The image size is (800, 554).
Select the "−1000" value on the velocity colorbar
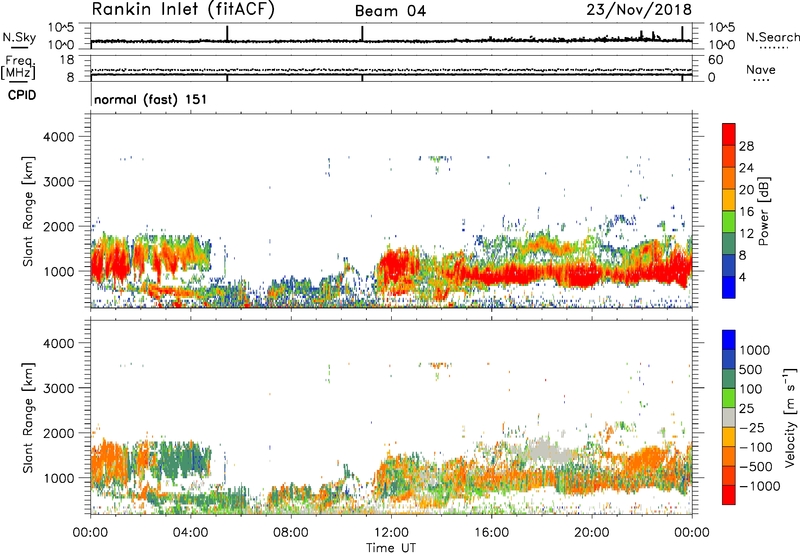(x=760, y=486)
